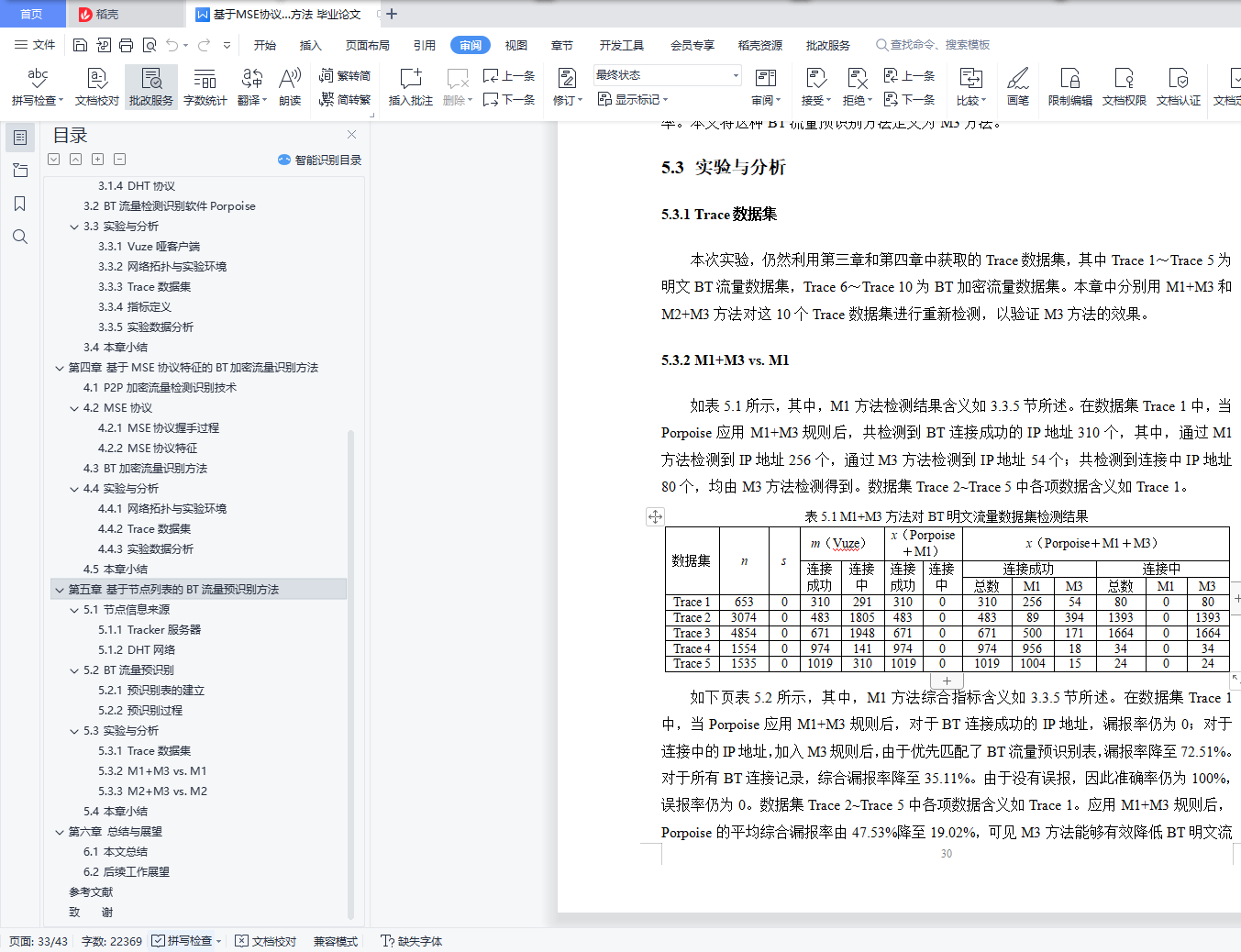
Task: Open the 文件 file menu
Action: 35,45
